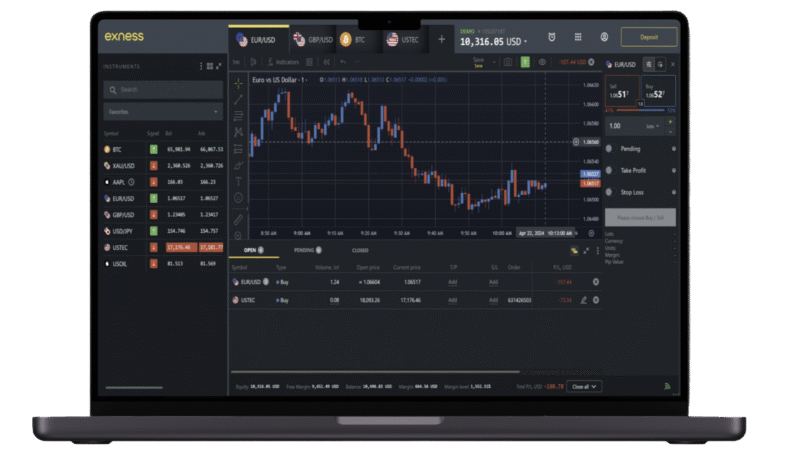Switch to the EUR/USD chart tab
Viewport: 800px width, 450px height.
pyautogui.click(x=258, y=39)
